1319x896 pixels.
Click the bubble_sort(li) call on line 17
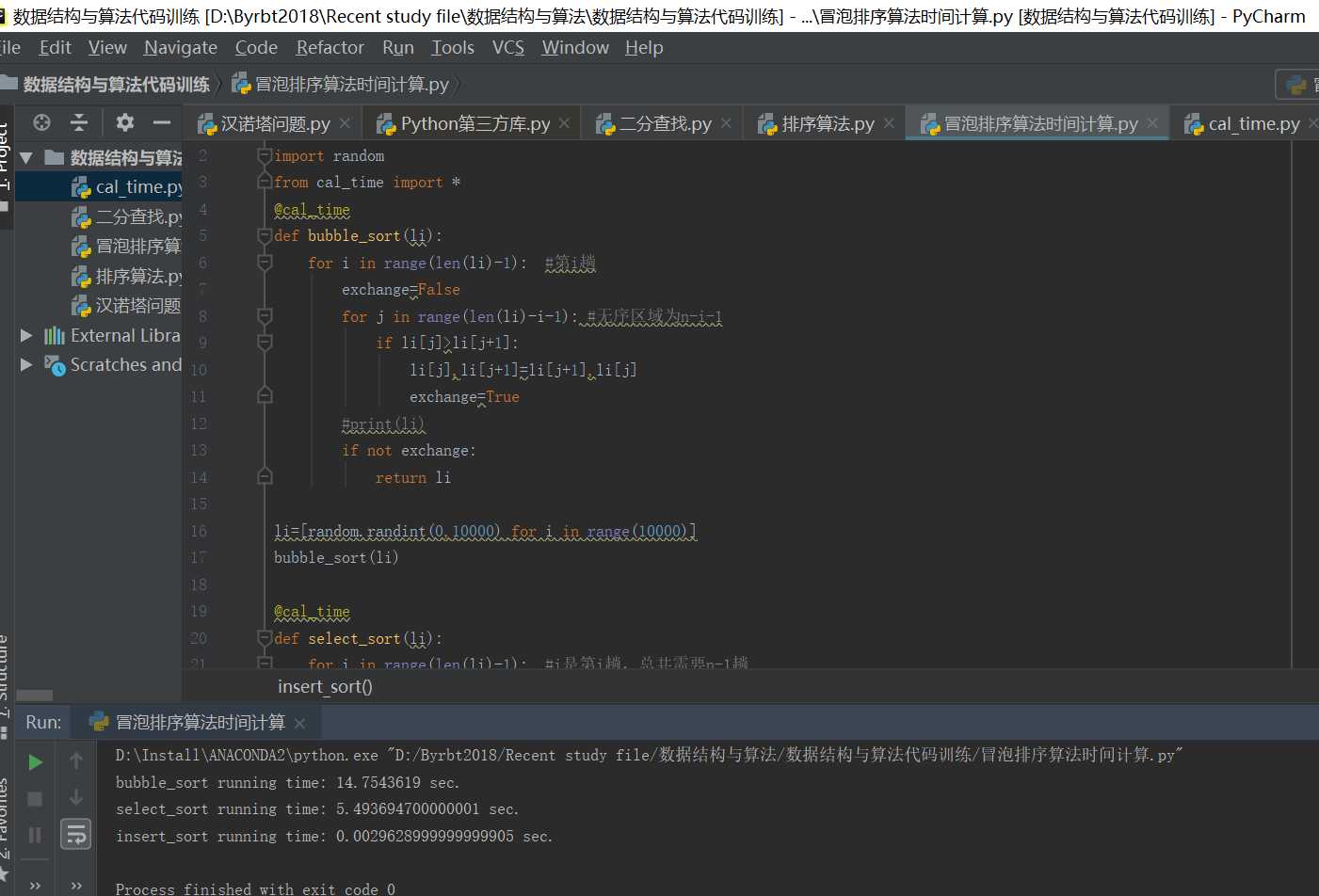(x=336, y=558)
